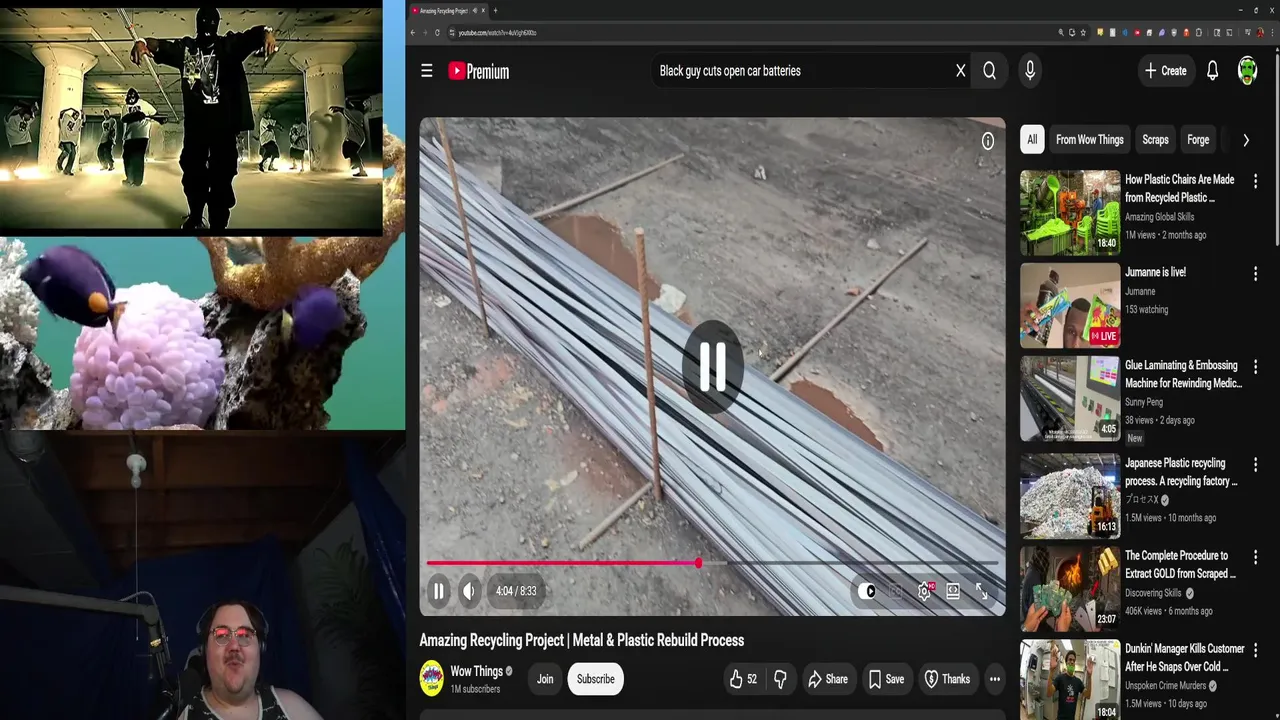Go back with browser back arrow
Screen dimensions: 1280x720
(x=414, y=33)
